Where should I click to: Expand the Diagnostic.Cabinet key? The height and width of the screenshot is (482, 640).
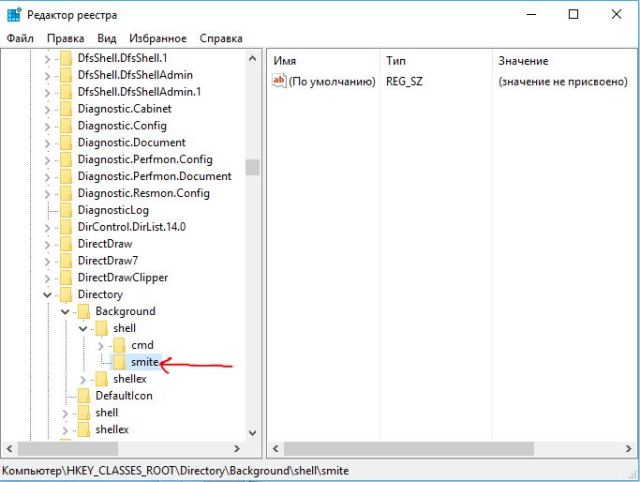(x=47, y=109)
